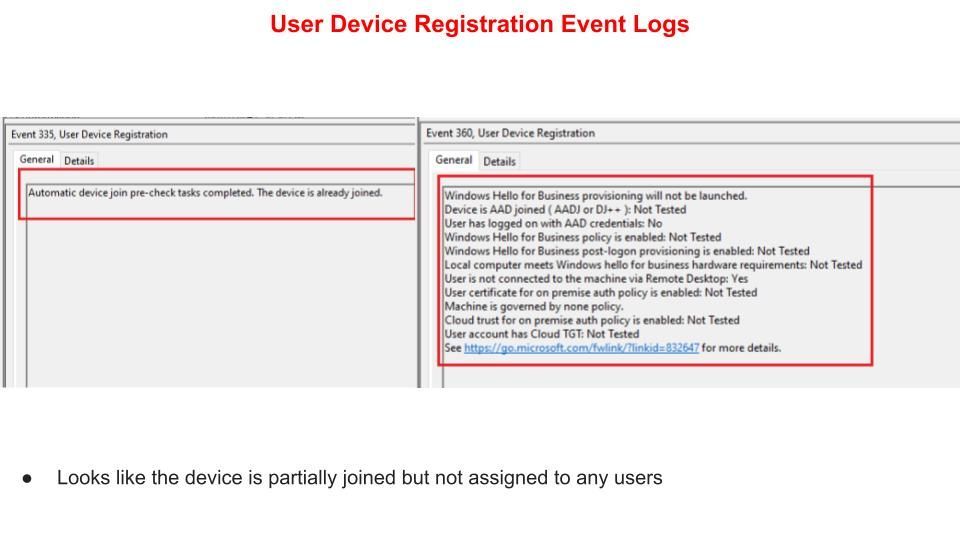Viewport: 960px width, 540px height.
Task: Click the 'Event 335, User Device Registration' header
Action: pyautogui.click(x=89, y=135)
